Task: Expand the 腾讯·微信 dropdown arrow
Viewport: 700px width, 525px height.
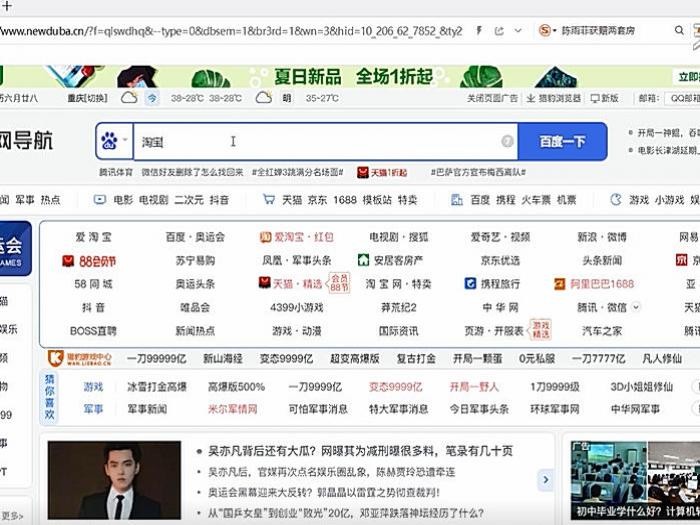Action: tap(636, 307)
